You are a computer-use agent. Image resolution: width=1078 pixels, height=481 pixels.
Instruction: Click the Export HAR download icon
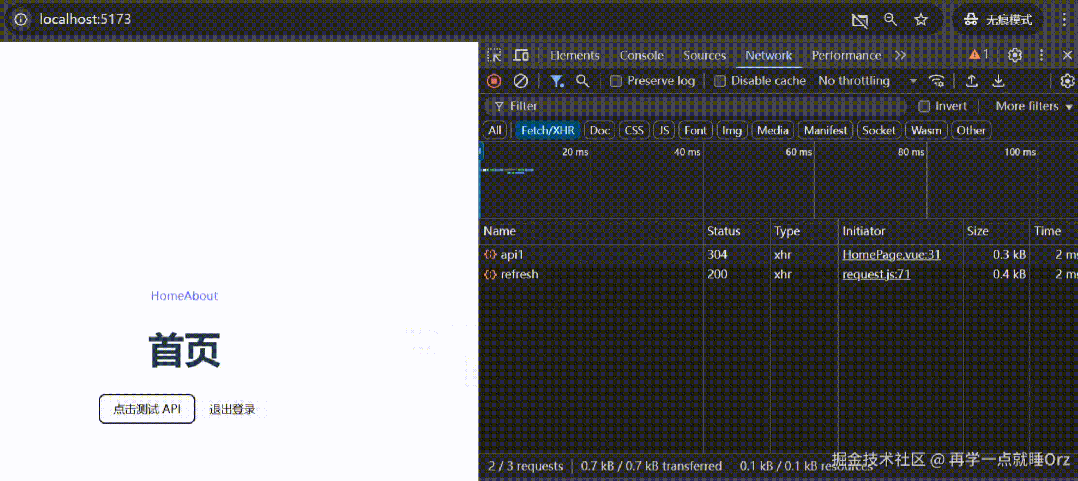point(998,81)
